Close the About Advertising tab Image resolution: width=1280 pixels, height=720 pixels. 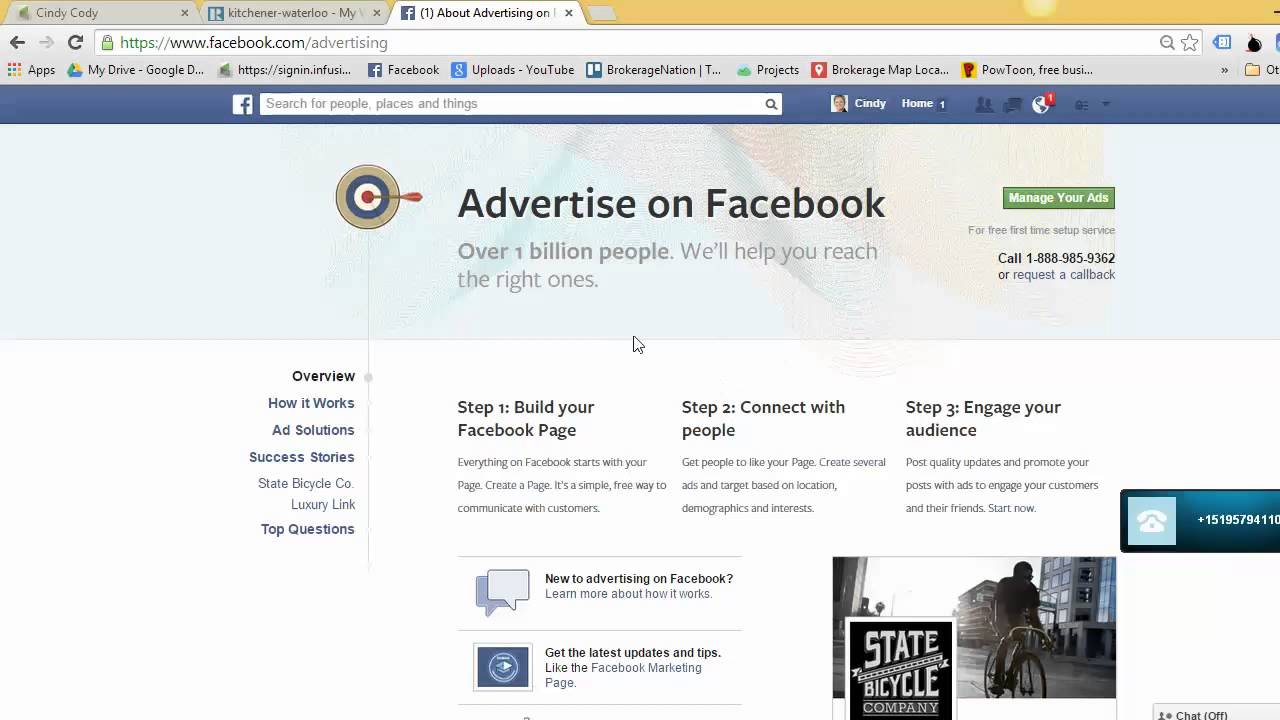(569, 13)
